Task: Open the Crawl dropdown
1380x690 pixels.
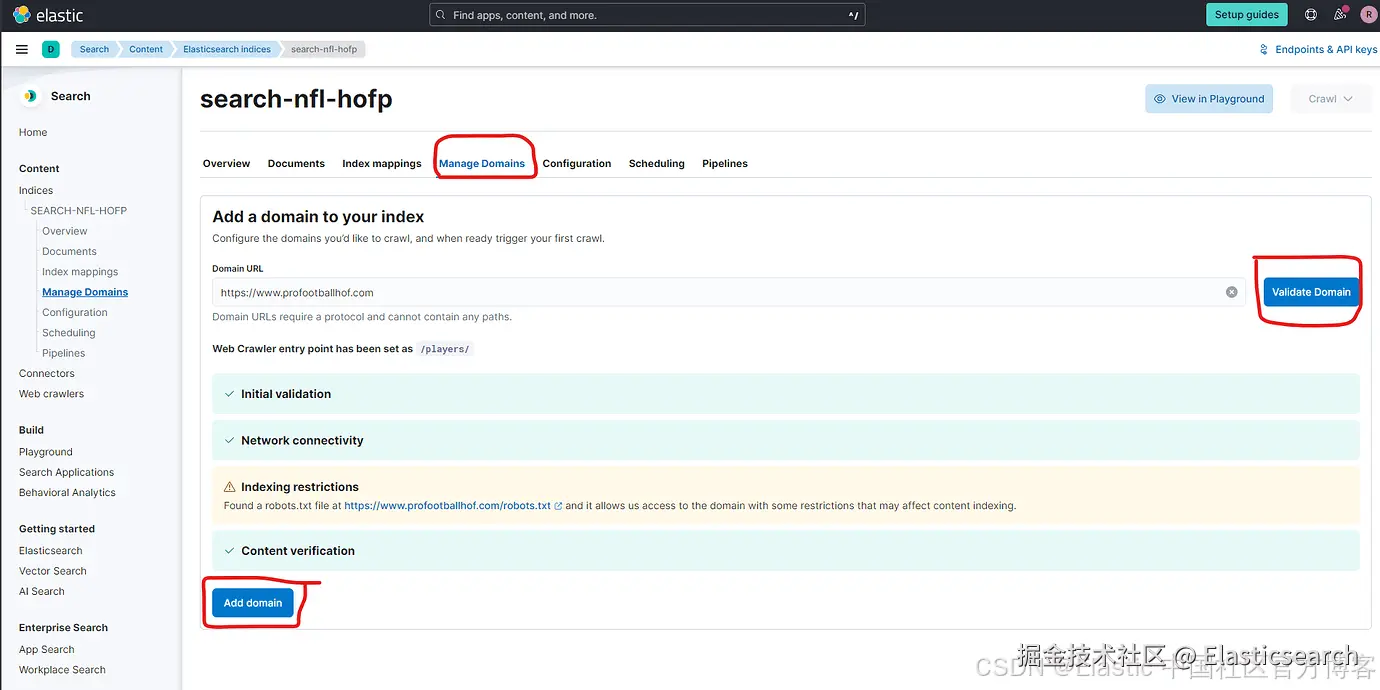Action: pyautogui.click(x=1330, y=99)
